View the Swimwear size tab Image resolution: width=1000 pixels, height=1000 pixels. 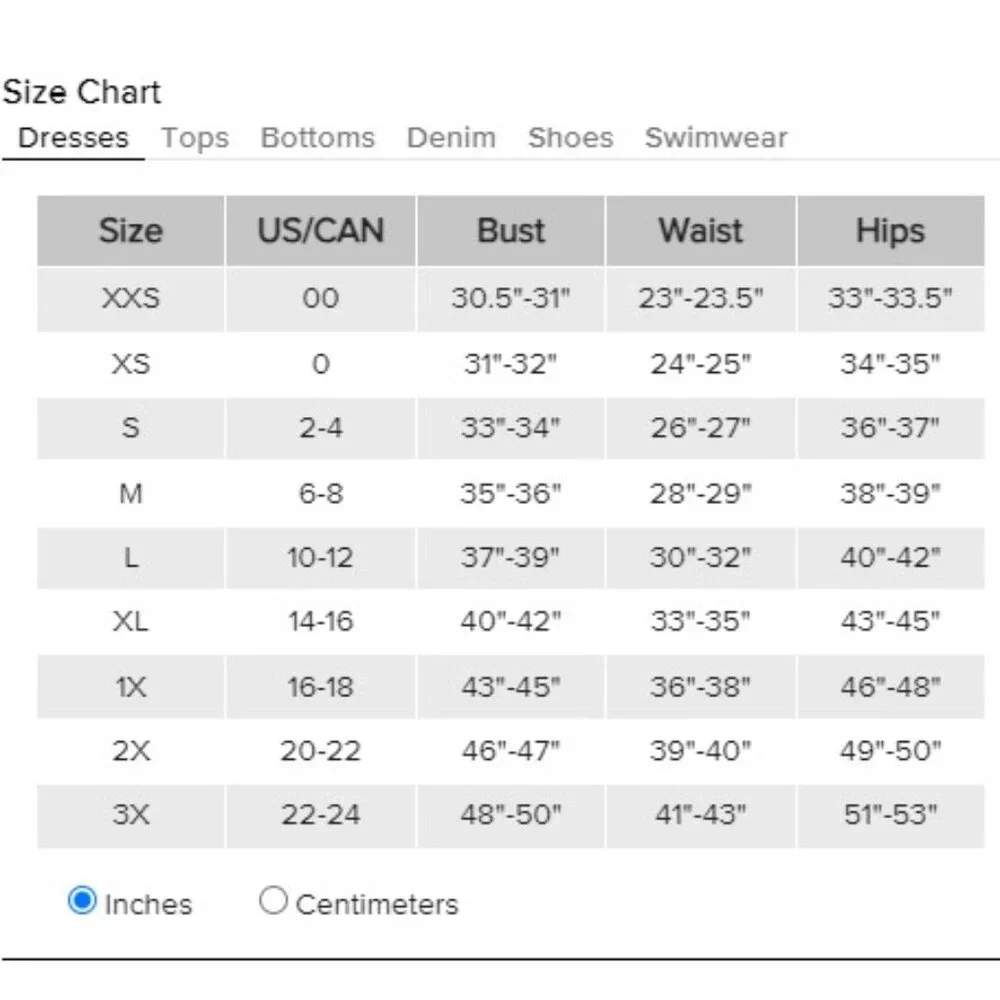tap(716, 137)
